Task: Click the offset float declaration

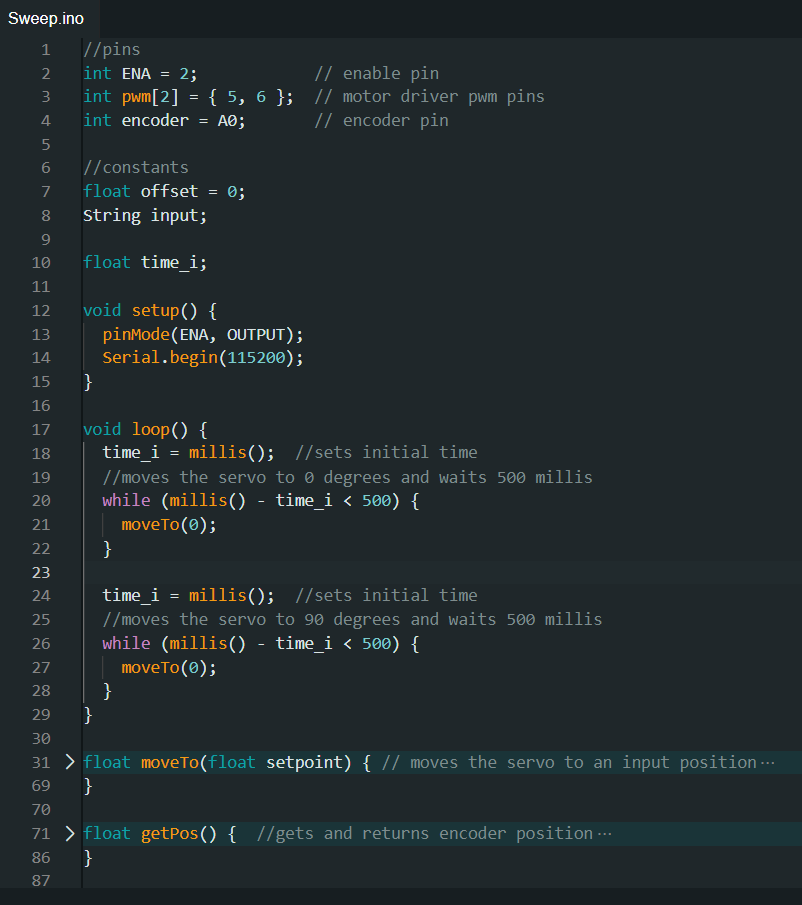Action: click(x=168, y=190)
